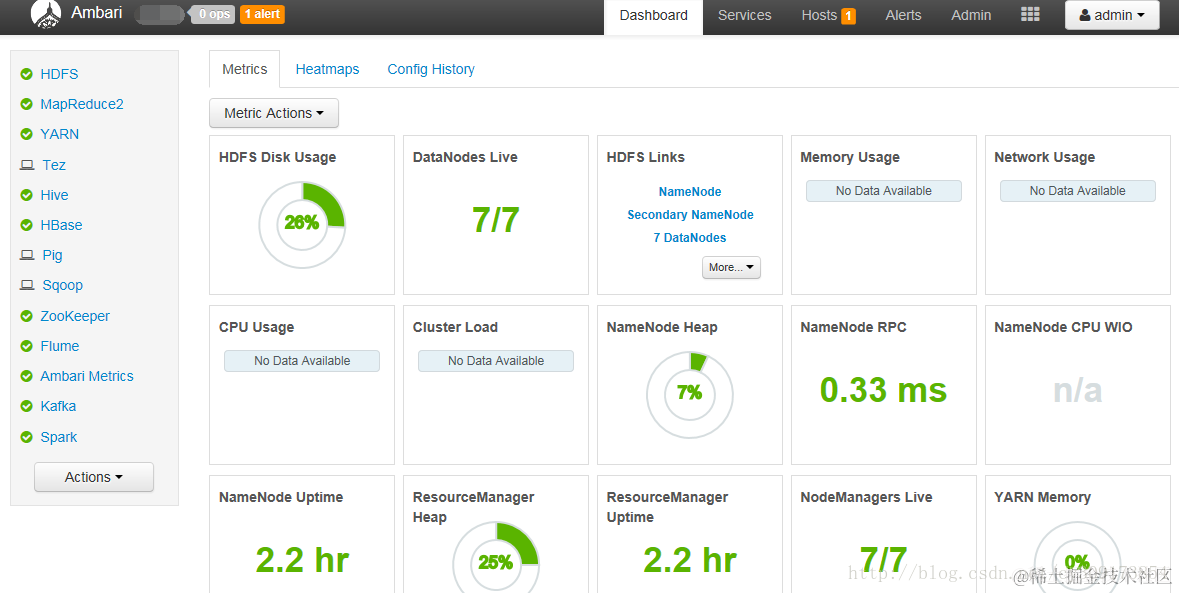Open the MapReduce2 service link

click(x=82, y=104)
